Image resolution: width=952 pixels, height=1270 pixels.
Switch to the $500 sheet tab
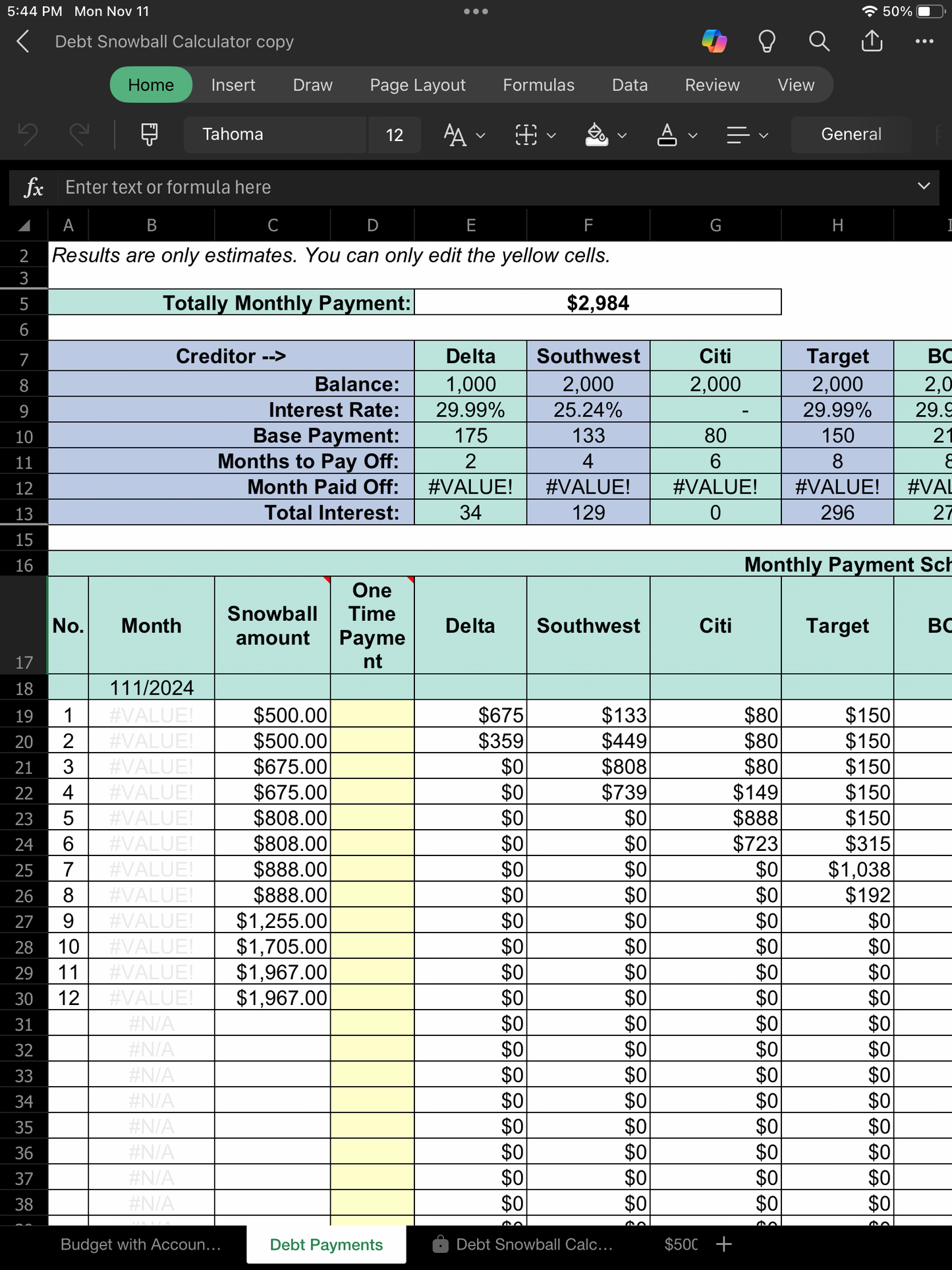click(x=680, y=1244)
